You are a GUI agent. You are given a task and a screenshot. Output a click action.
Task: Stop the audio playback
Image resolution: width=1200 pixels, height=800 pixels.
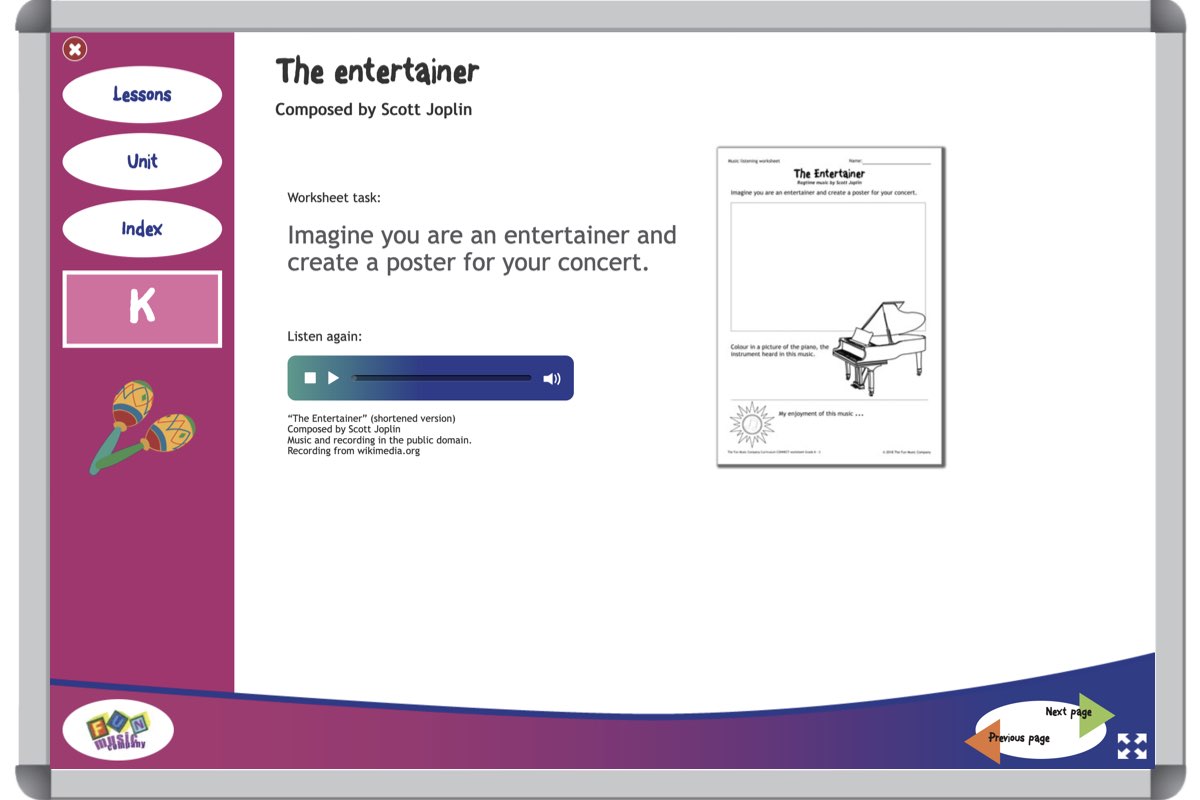[x=310, y=378]
